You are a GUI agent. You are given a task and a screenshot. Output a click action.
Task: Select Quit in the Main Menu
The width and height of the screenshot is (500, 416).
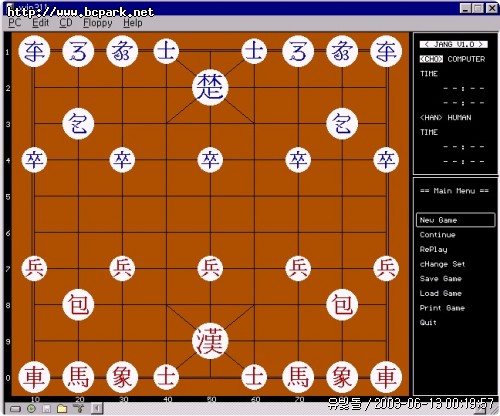pyautogui.click(x=428, y=322)
